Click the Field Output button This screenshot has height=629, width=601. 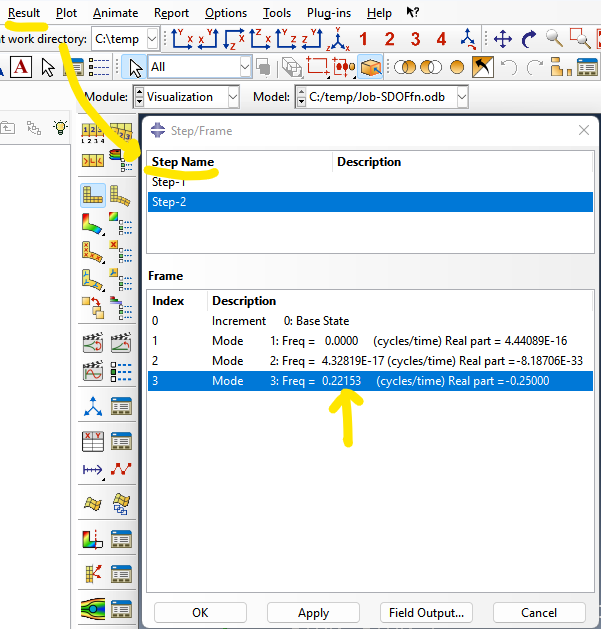pyautogui.click(x=426, y=613)
